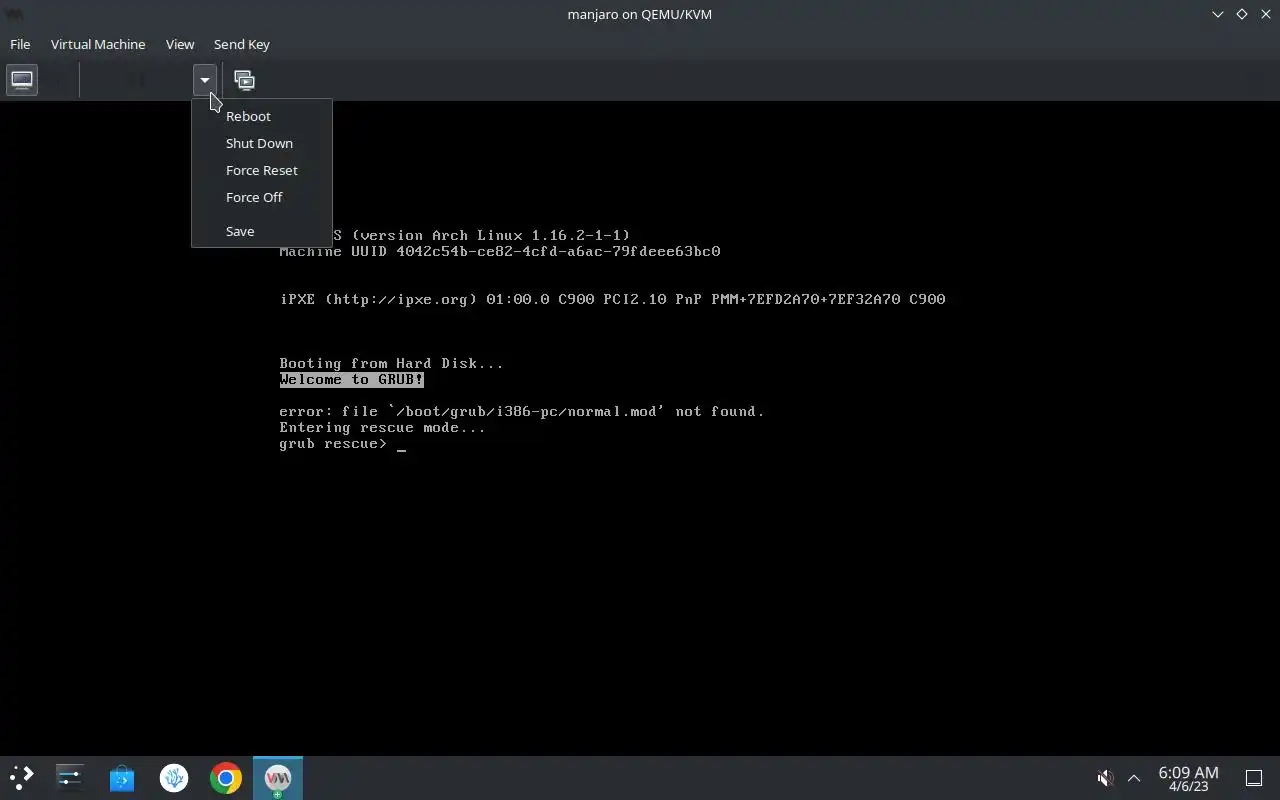Choose Save to save VM state
This screenshot has height=800, width=1280.
tap(240, 231)
